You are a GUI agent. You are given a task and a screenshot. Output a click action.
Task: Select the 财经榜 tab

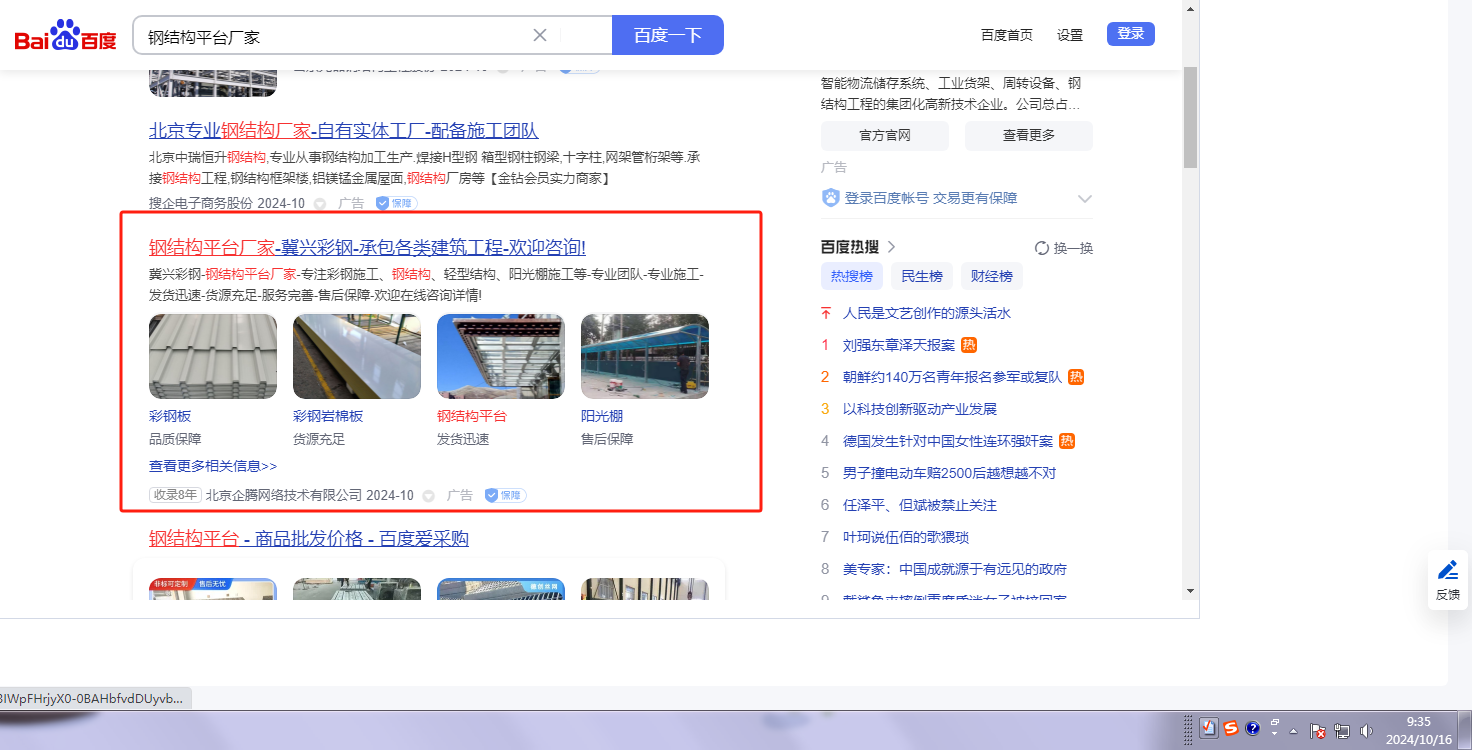(x=991, y=276)
